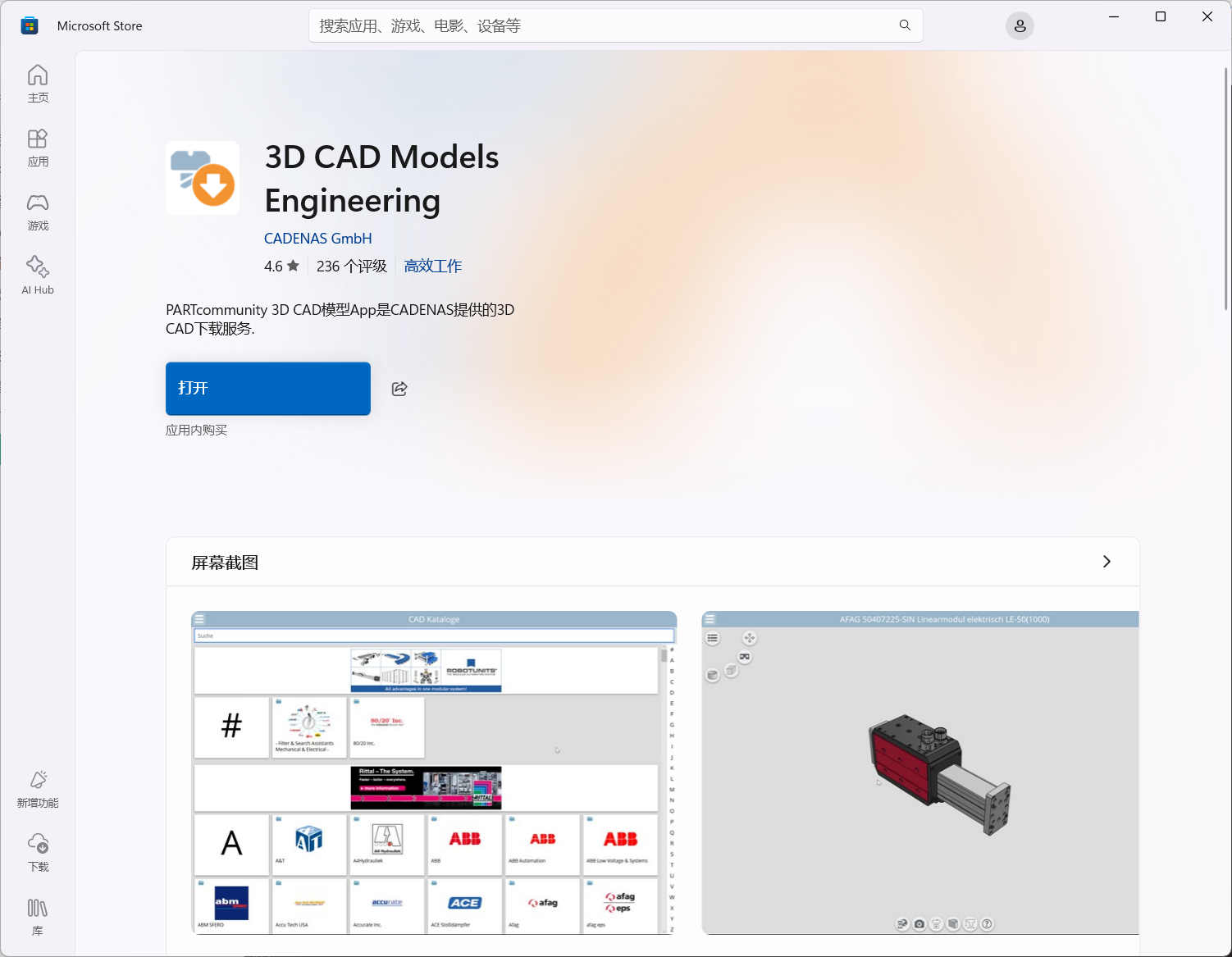Viewport: 1232px width, 957px height.
Task: Click the 236 个评级 ratings count
Action: 351,267
